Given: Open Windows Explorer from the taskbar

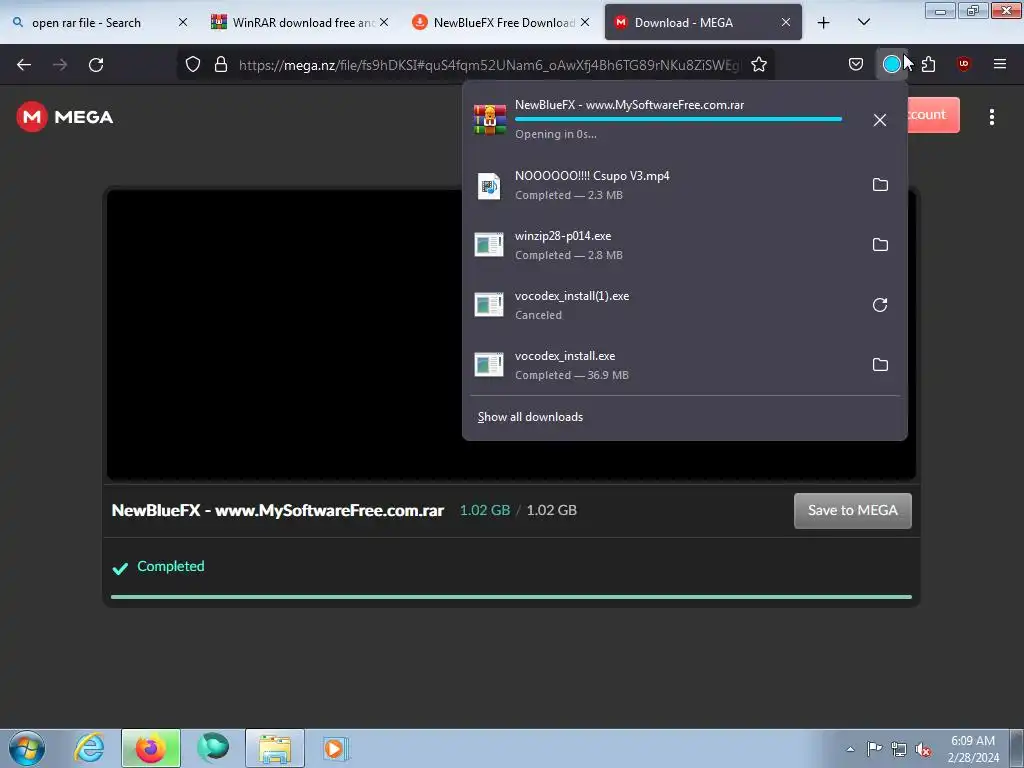Looking at the screenshot, I should coord(275,748).
